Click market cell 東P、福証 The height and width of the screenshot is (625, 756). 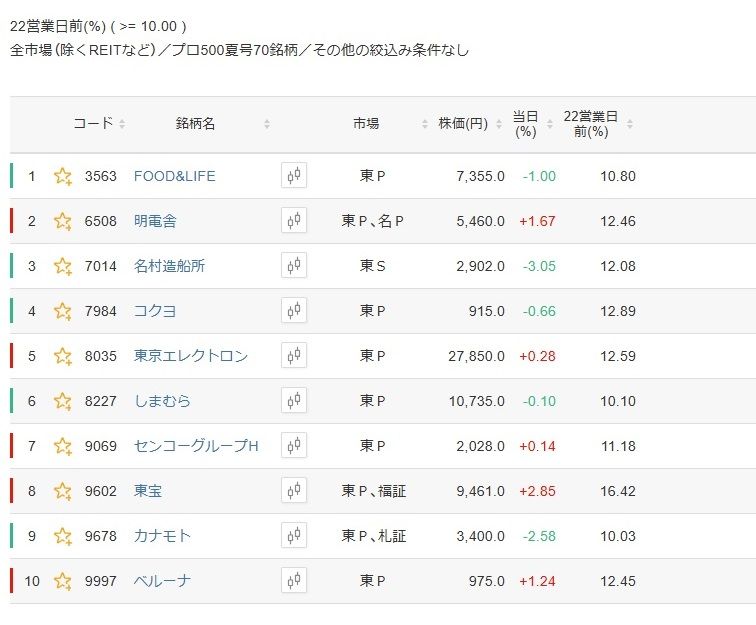click(x=374, y=491)
